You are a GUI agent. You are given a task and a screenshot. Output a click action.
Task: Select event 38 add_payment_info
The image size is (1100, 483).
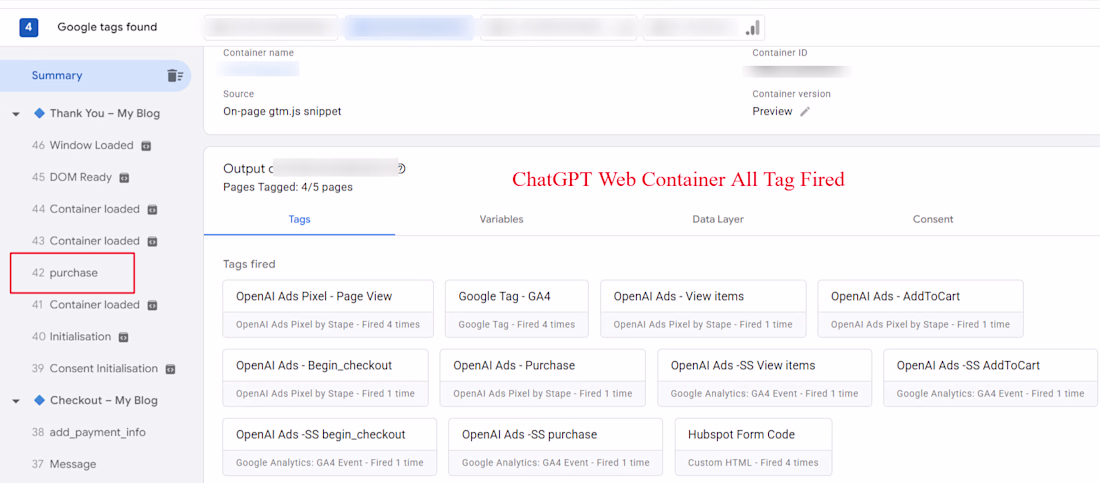coord(88,432)
